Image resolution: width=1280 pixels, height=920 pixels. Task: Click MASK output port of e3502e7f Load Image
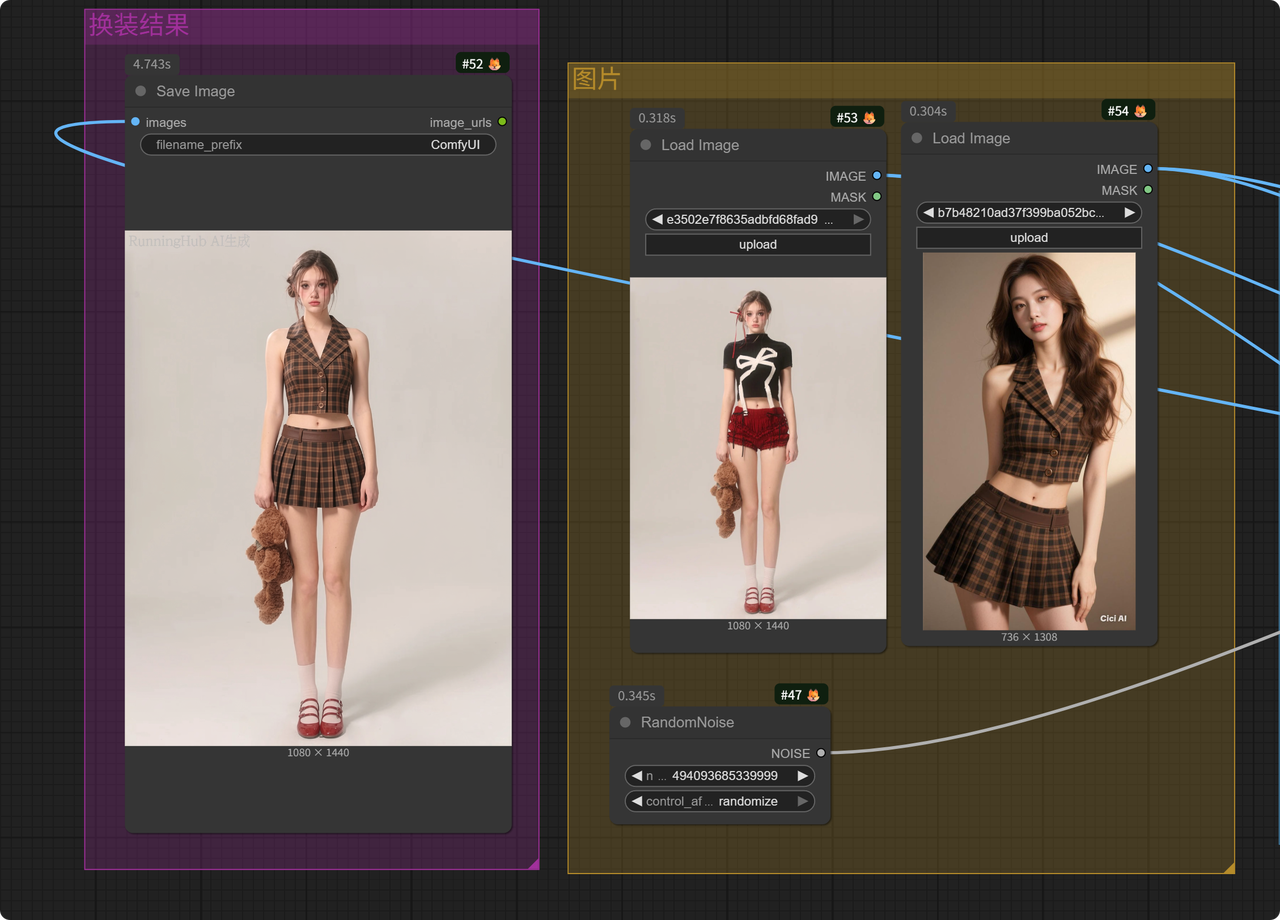click(877, 197)
